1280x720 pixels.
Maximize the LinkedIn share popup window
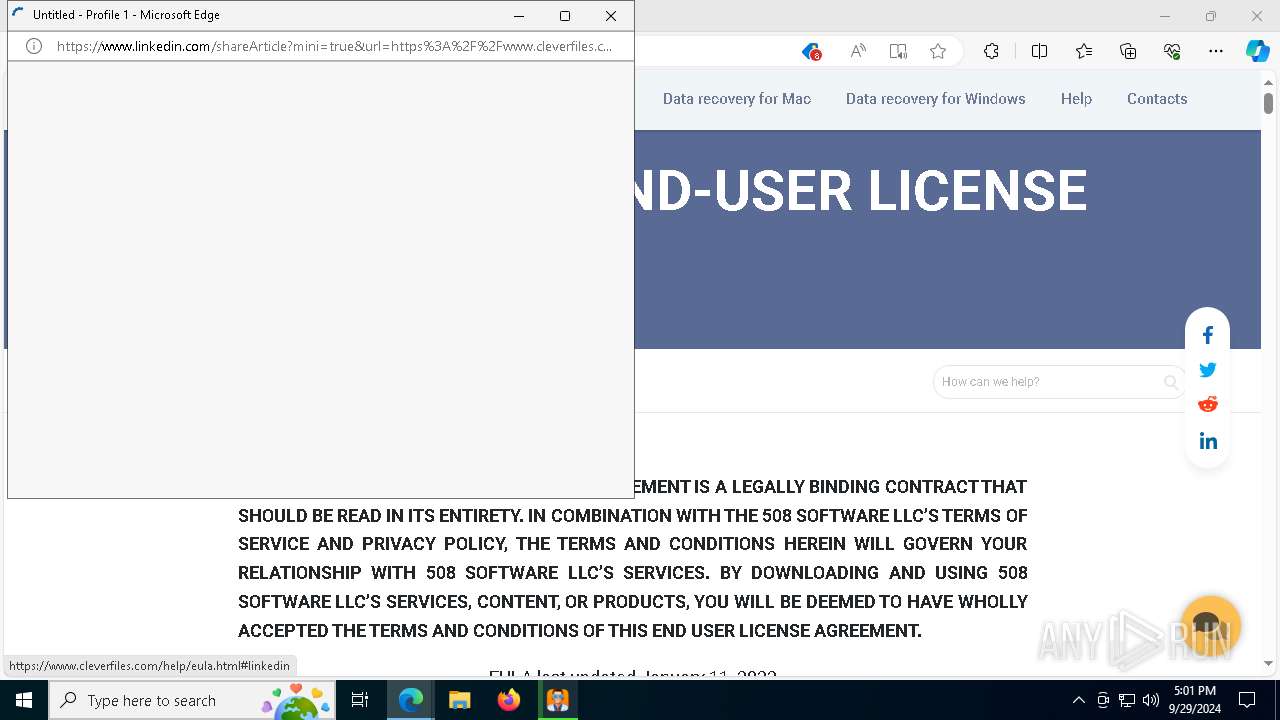(x=565, y=16)
